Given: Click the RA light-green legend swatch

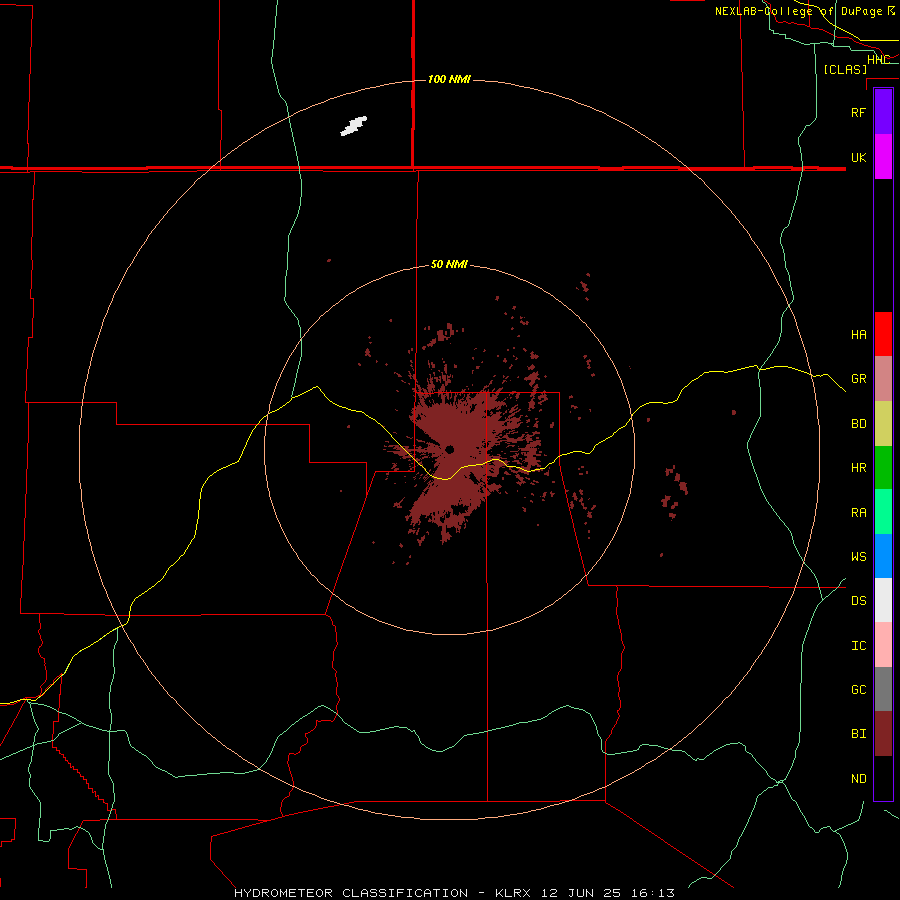Looking at the screenshot, I should click(x=883, y=512).
